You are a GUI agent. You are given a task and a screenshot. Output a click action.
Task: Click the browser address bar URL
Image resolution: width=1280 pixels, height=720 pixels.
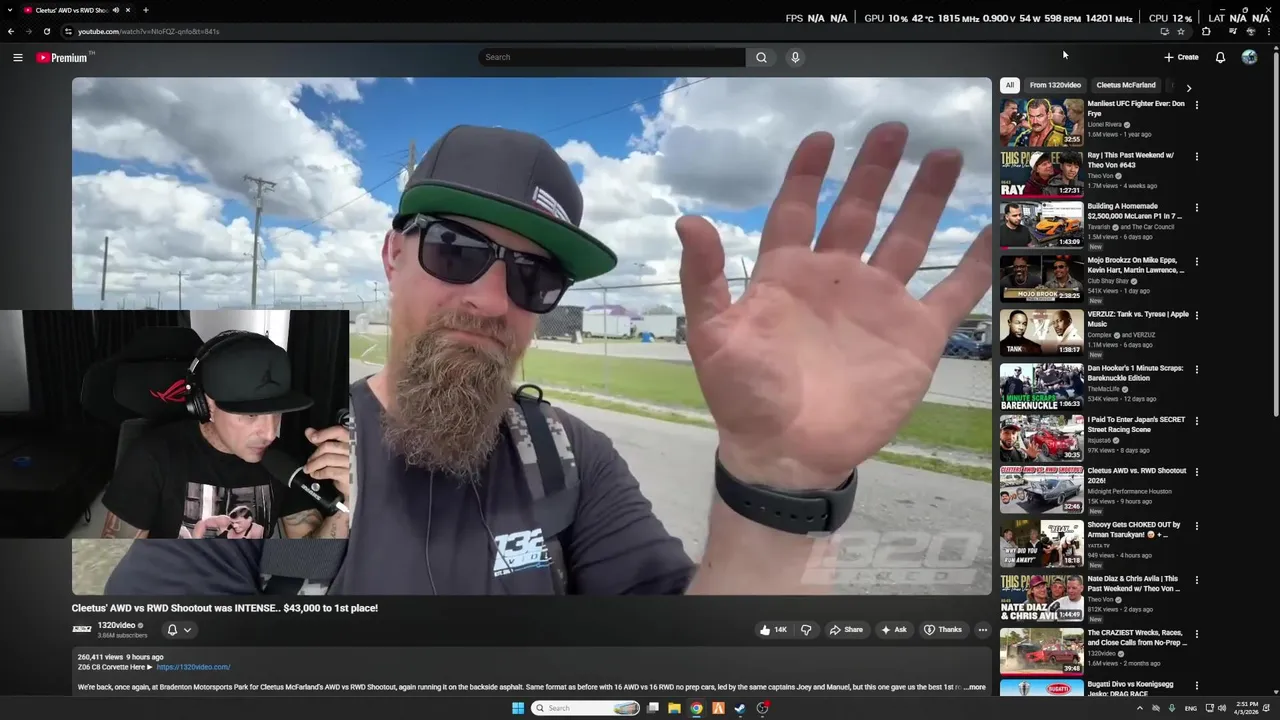click(149, 31)
